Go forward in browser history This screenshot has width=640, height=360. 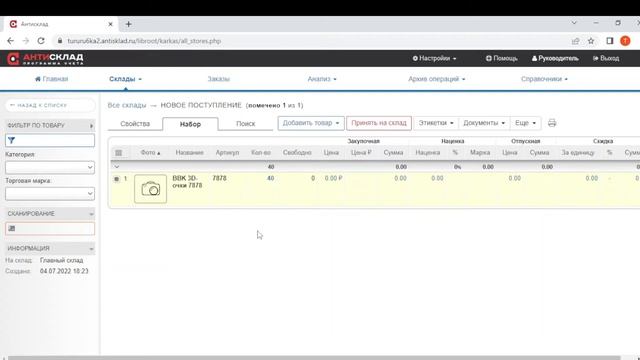click(26, 41)
